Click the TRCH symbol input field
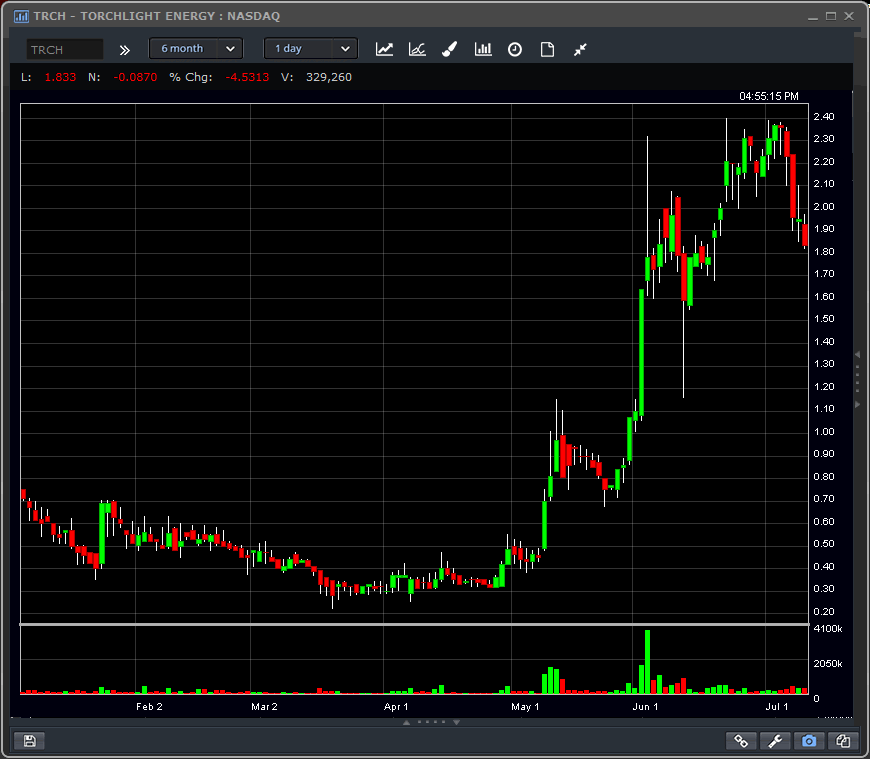The height and width of the screenshot is (759, 870). coord(65,49)
